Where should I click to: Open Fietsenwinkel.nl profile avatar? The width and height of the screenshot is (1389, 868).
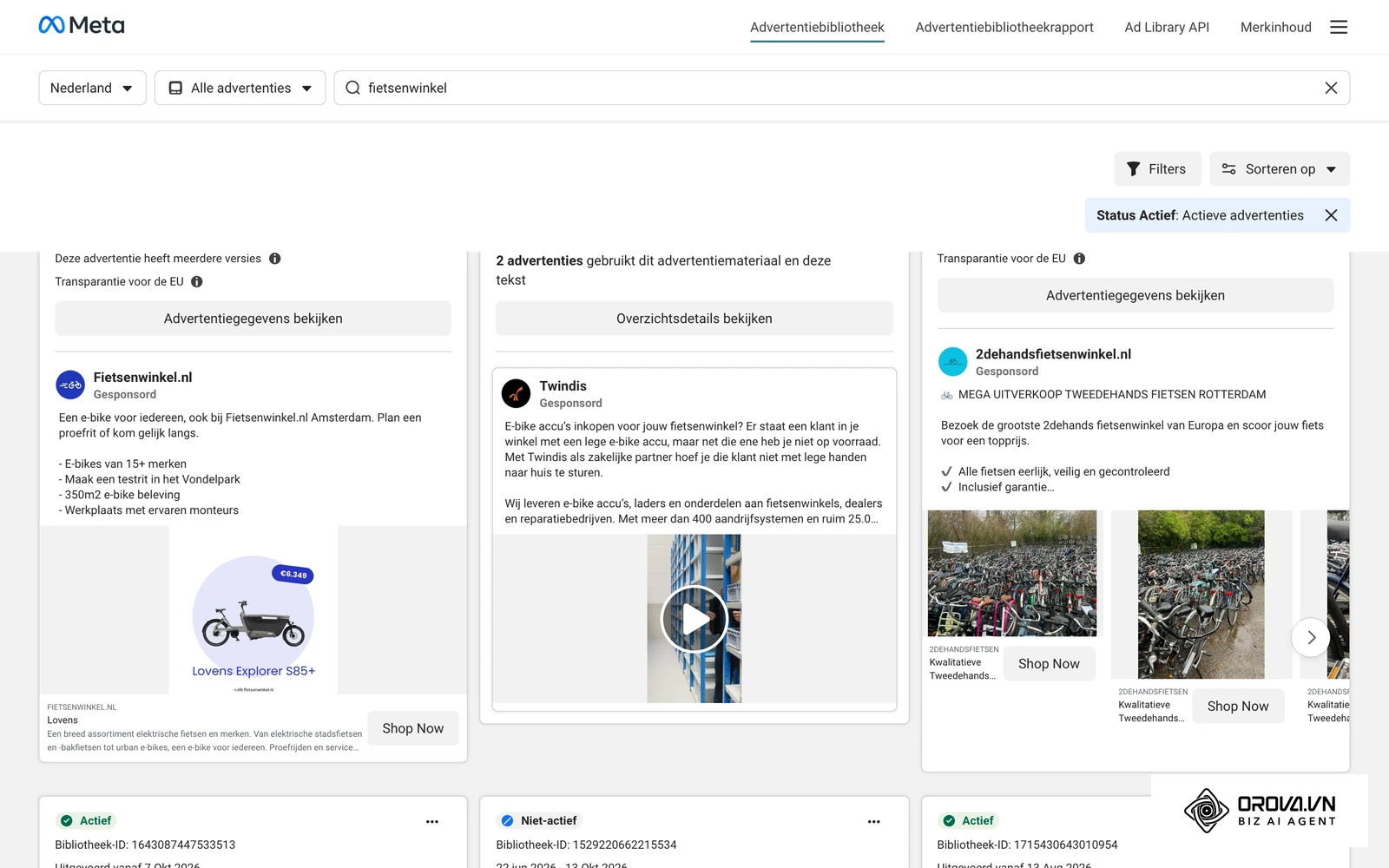point(70,385)
